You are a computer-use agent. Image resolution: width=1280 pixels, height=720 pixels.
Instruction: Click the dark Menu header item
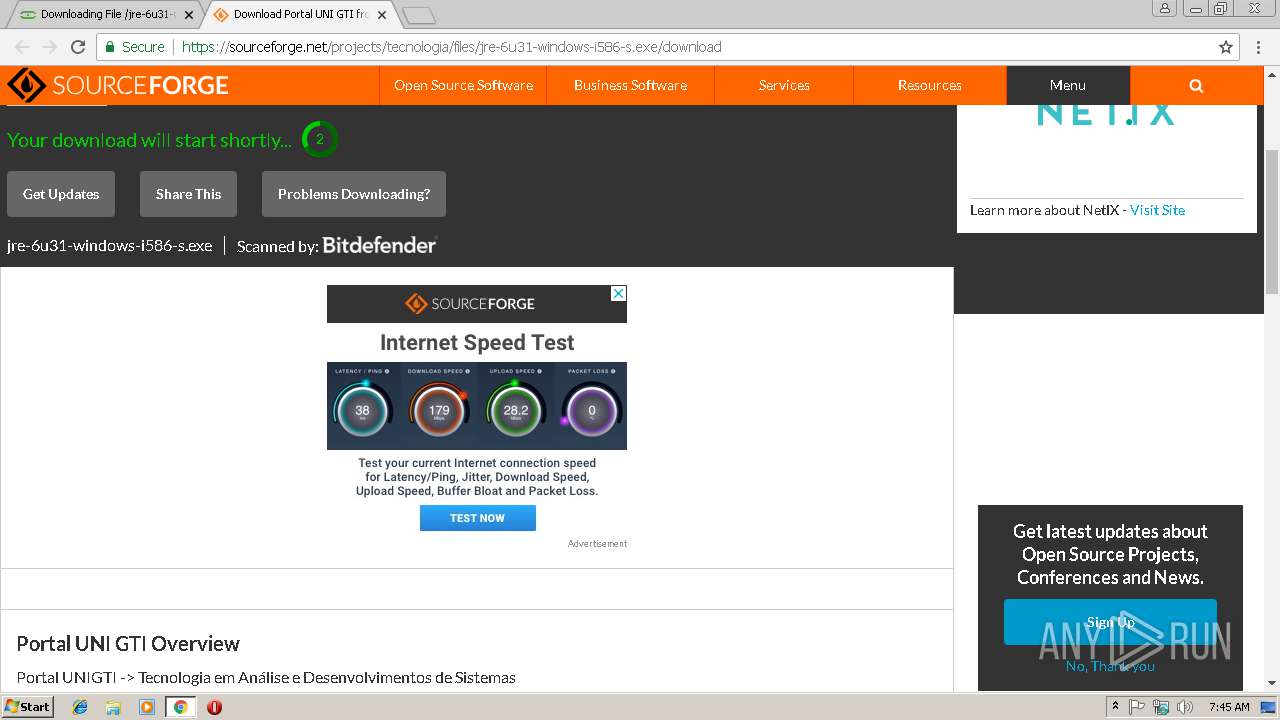pos(1068,85)
